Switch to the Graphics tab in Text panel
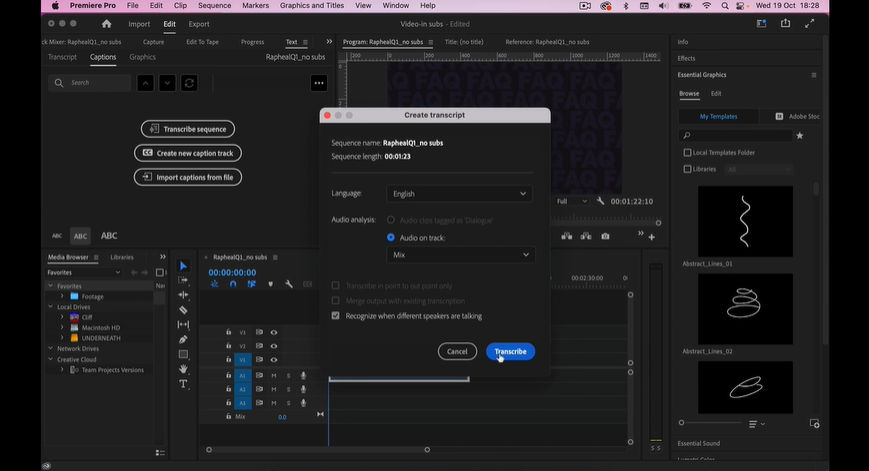869x471 pixels. point(142,57)
